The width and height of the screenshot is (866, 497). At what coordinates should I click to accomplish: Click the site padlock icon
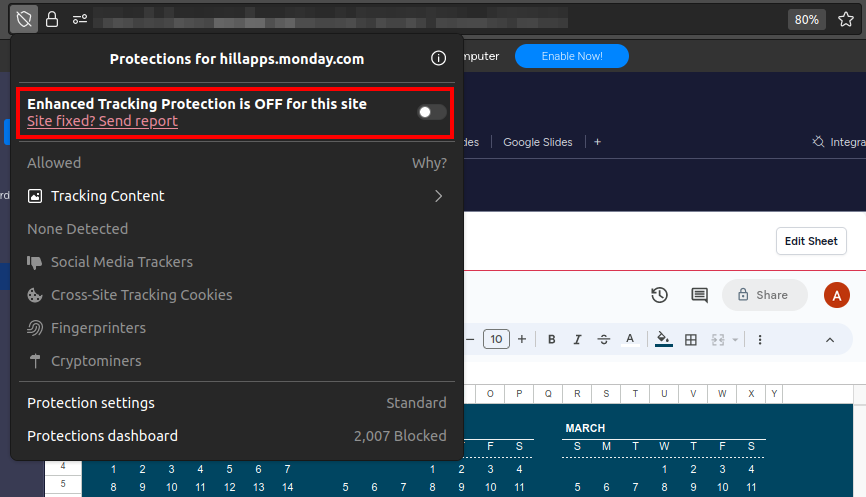[52, 19]
